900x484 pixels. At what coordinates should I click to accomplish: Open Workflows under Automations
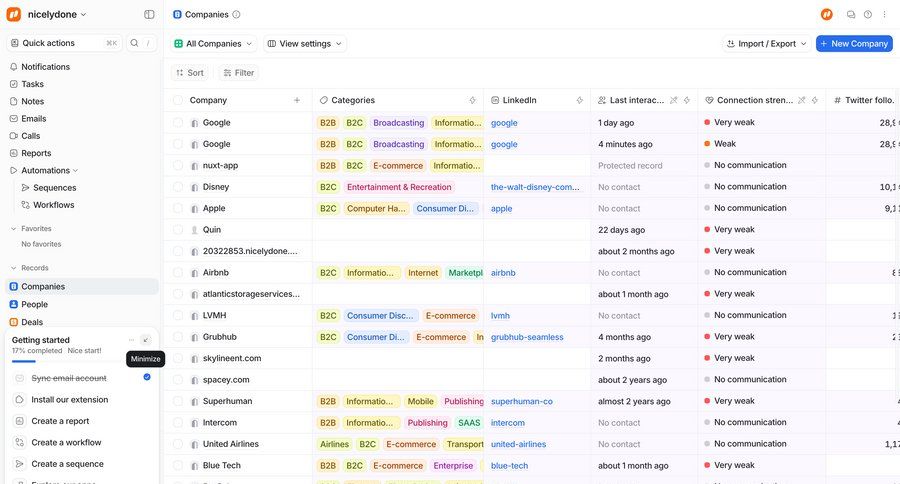(53, 205)
